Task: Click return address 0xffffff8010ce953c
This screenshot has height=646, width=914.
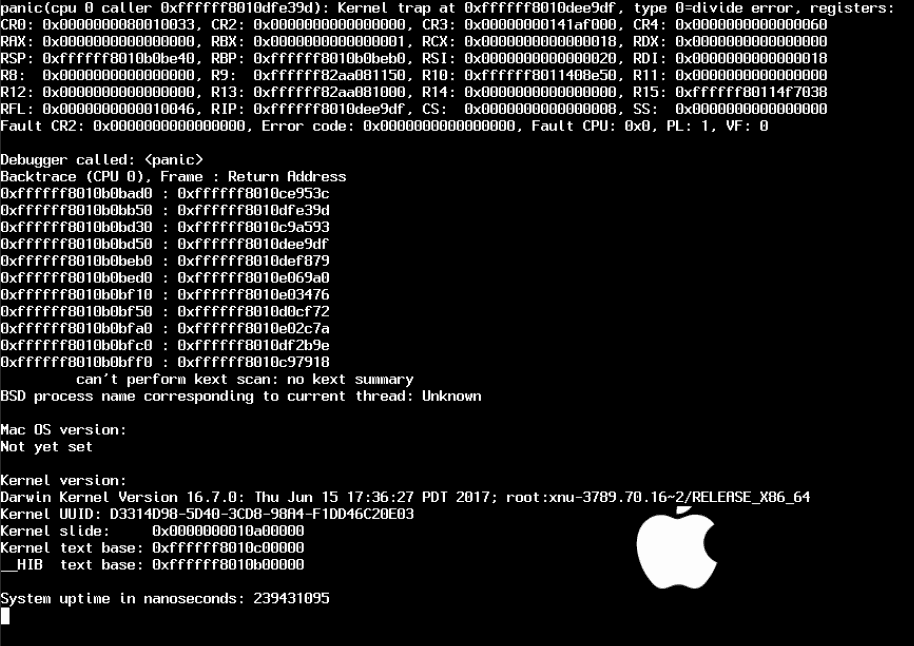Action: pos(254,194)
